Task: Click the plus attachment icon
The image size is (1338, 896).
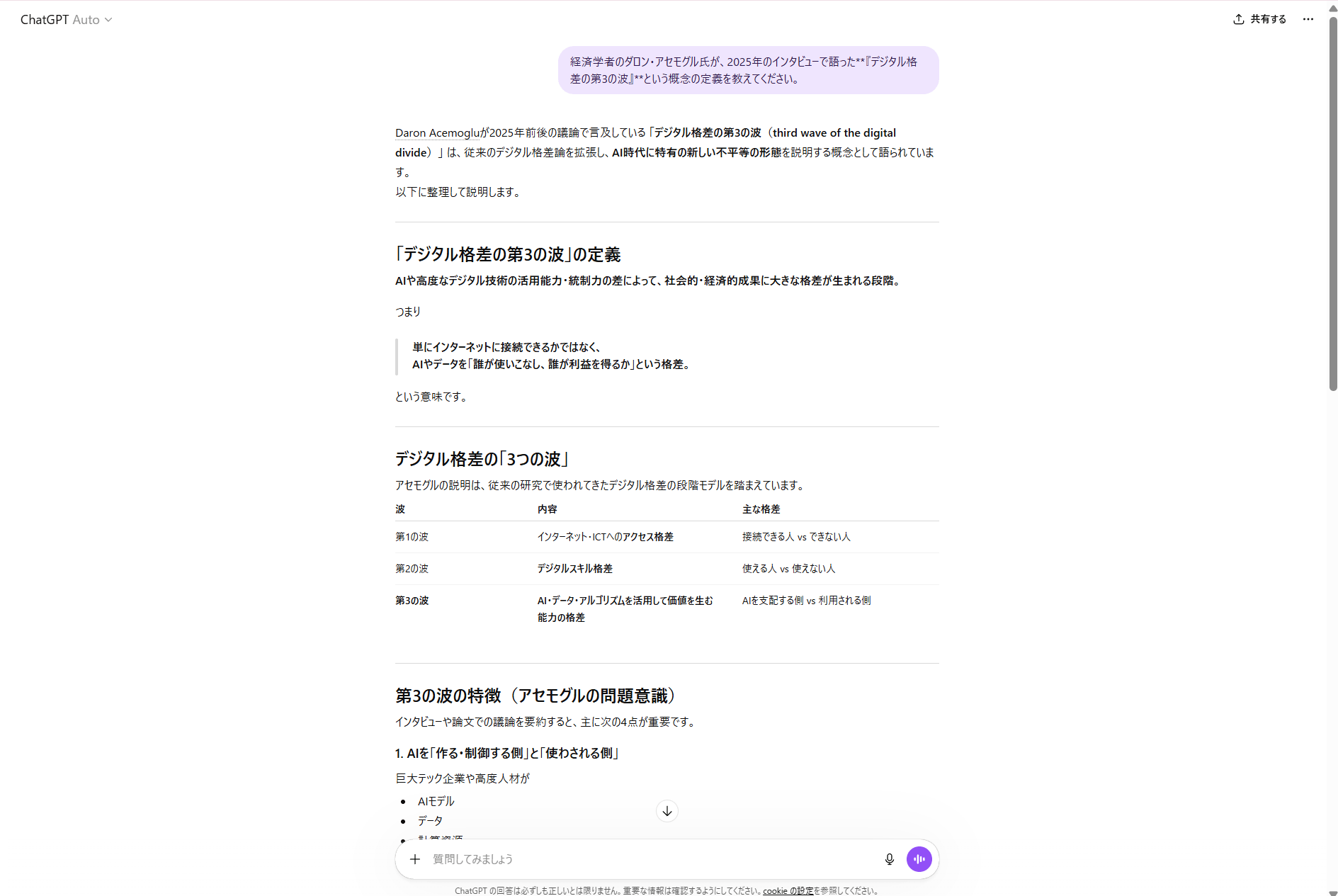Action: tap(415, 859)
